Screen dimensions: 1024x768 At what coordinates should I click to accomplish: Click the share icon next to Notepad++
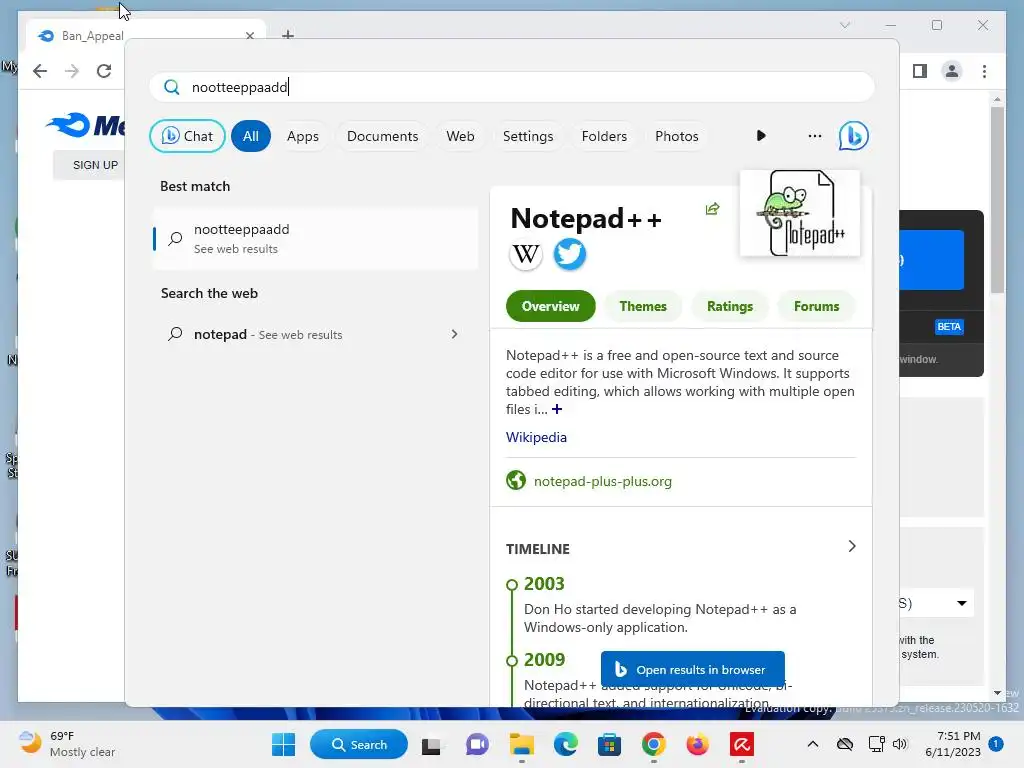[712, 209]
